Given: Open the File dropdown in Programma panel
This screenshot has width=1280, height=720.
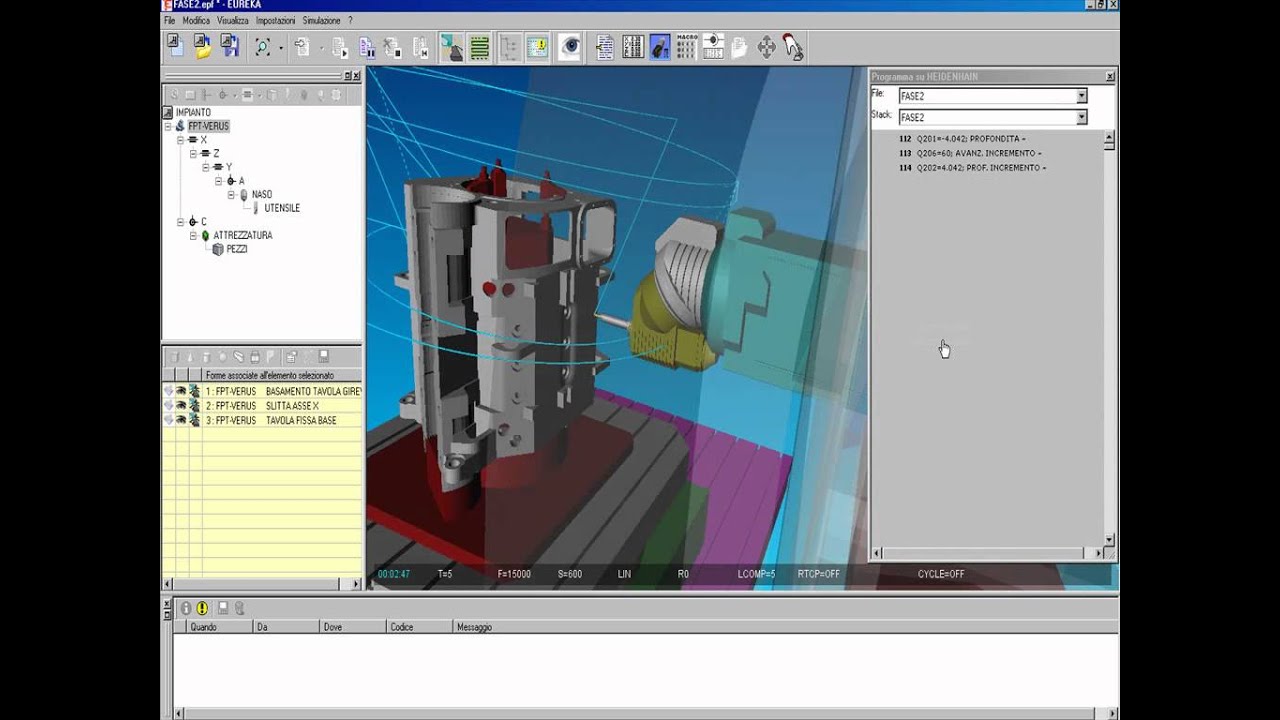Looking at the screenshot, I should pyautogui.click(x=1081, y=96).
